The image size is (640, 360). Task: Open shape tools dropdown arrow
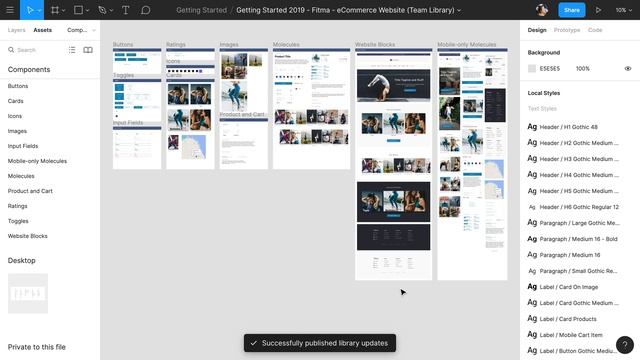pyautogui.click(x=87, y=10)
